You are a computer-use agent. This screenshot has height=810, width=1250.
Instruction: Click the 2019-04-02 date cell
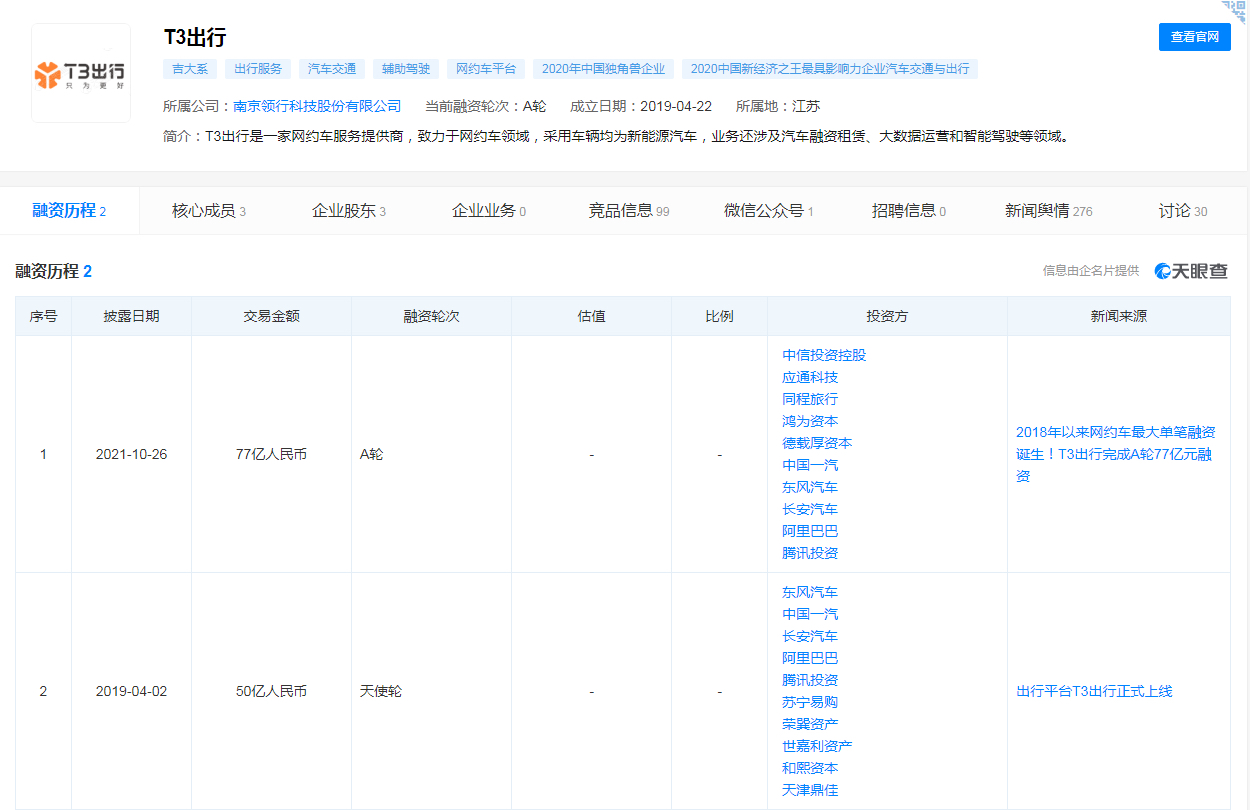click(131, 691)
